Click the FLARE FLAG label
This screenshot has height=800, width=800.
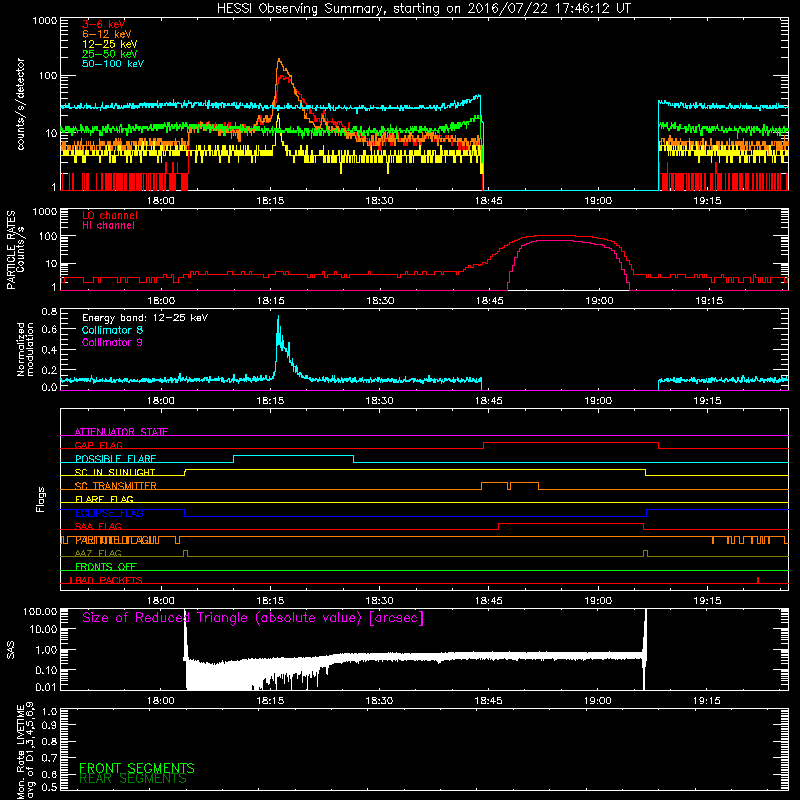tap(104, 499)
